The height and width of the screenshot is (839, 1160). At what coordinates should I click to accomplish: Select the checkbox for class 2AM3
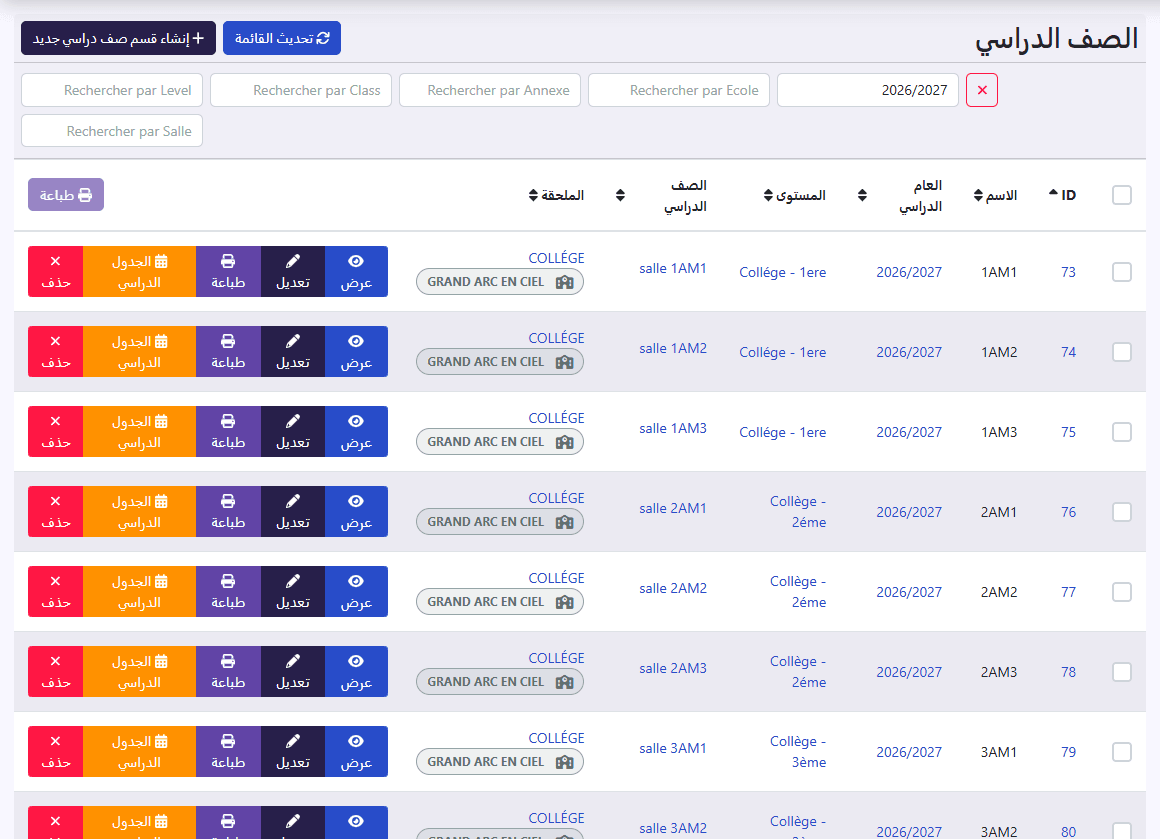click(x=1122, y=671)
